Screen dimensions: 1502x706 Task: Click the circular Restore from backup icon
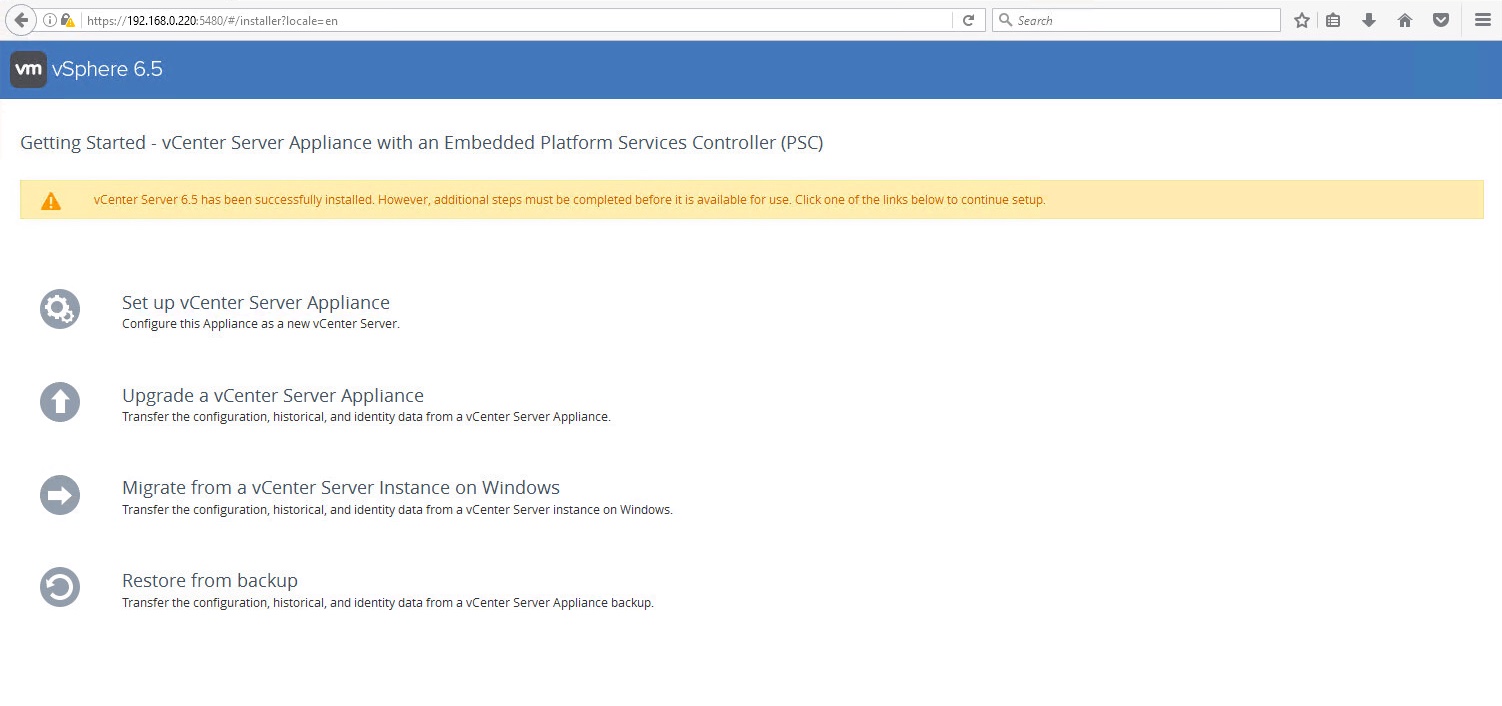pyautogui.click(x=60, y=587)
